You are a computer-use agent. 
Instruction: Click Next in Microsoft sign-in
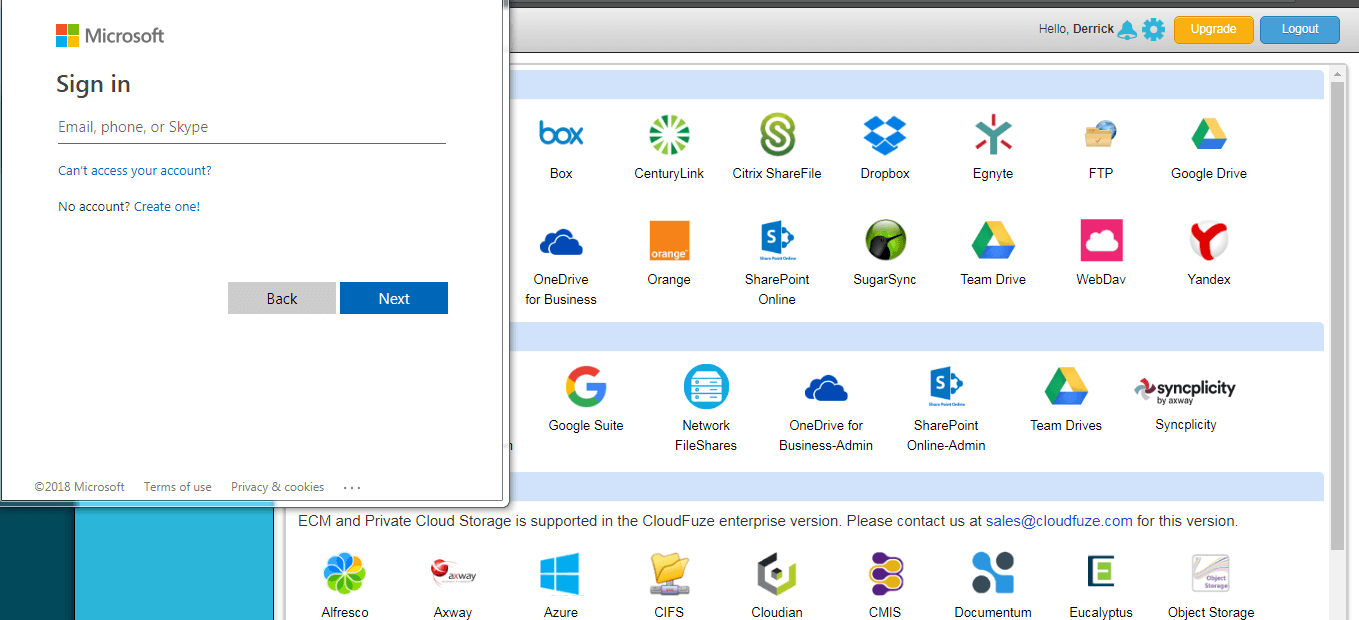click(x=394, y=298)
